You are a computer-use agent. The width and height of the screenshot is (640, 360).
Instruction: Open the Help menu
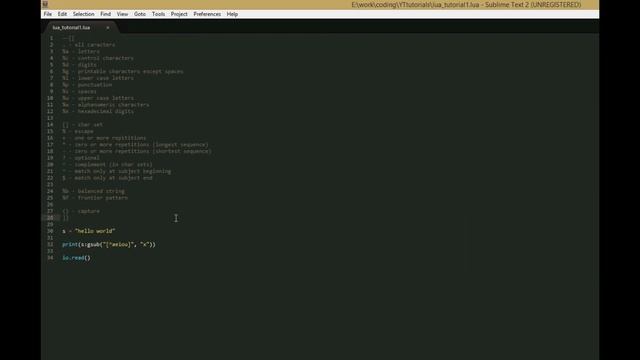(x=232, y=14)
